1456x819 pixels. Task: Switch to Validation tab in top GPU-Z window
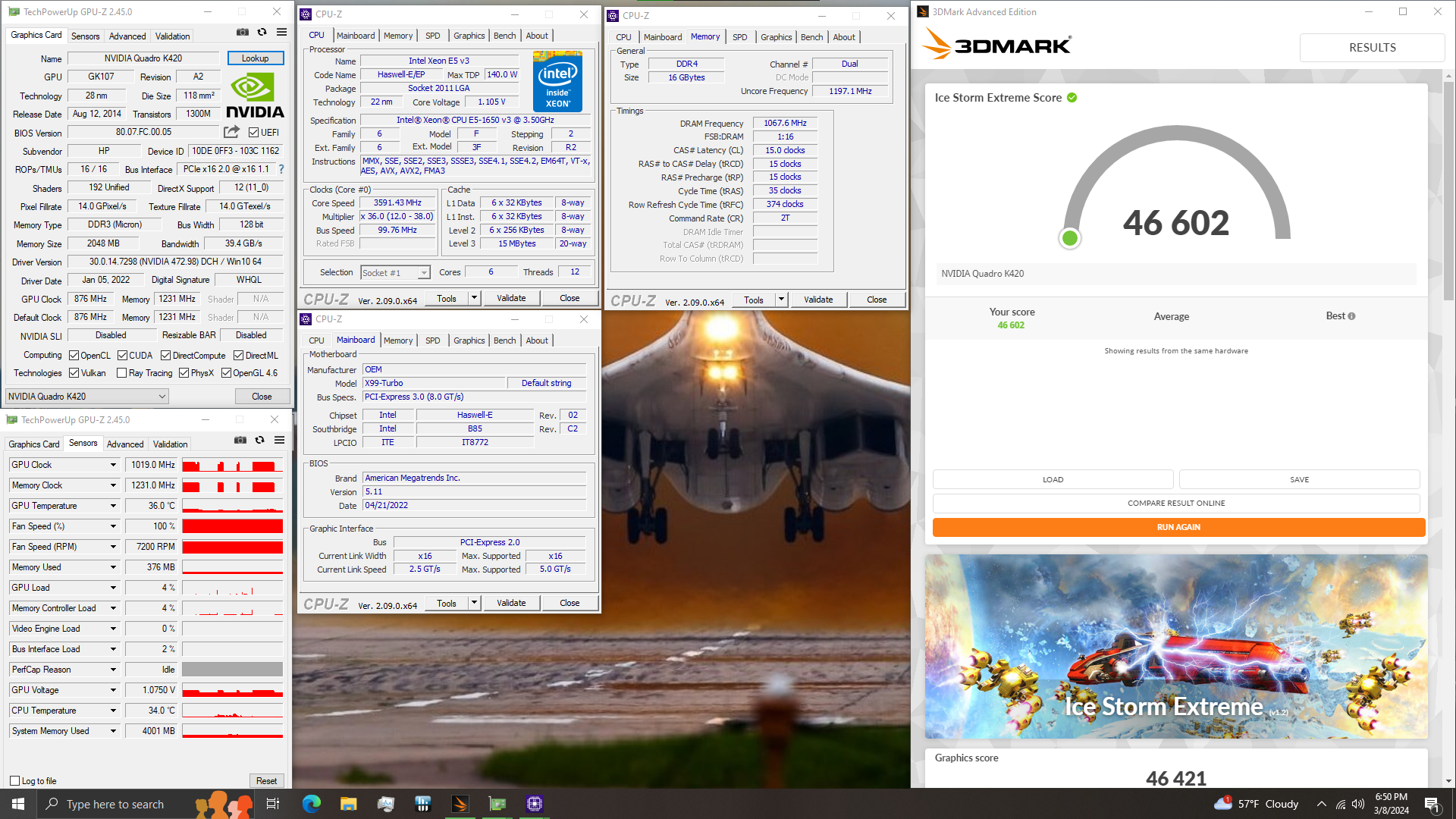point(172,36)
